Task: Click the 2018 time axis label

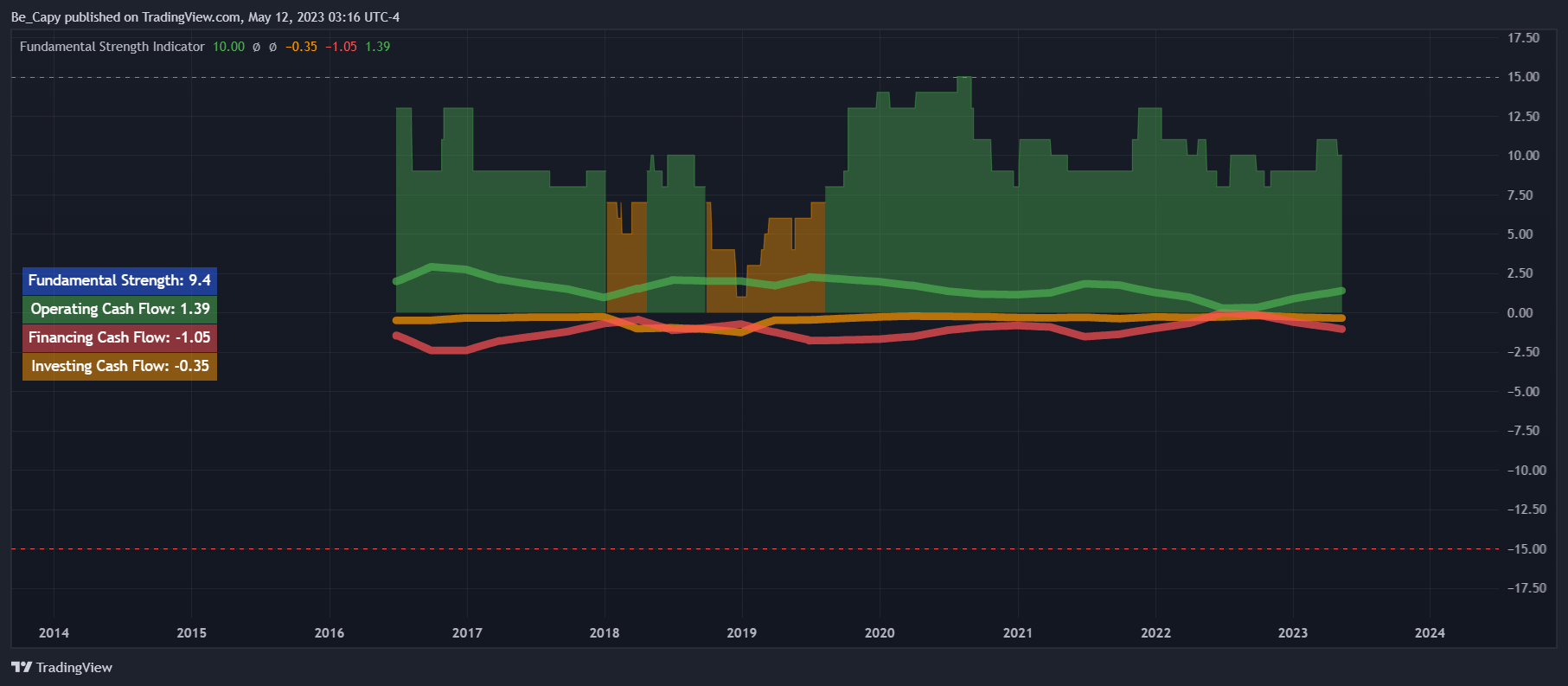Action: coord(605,633)
